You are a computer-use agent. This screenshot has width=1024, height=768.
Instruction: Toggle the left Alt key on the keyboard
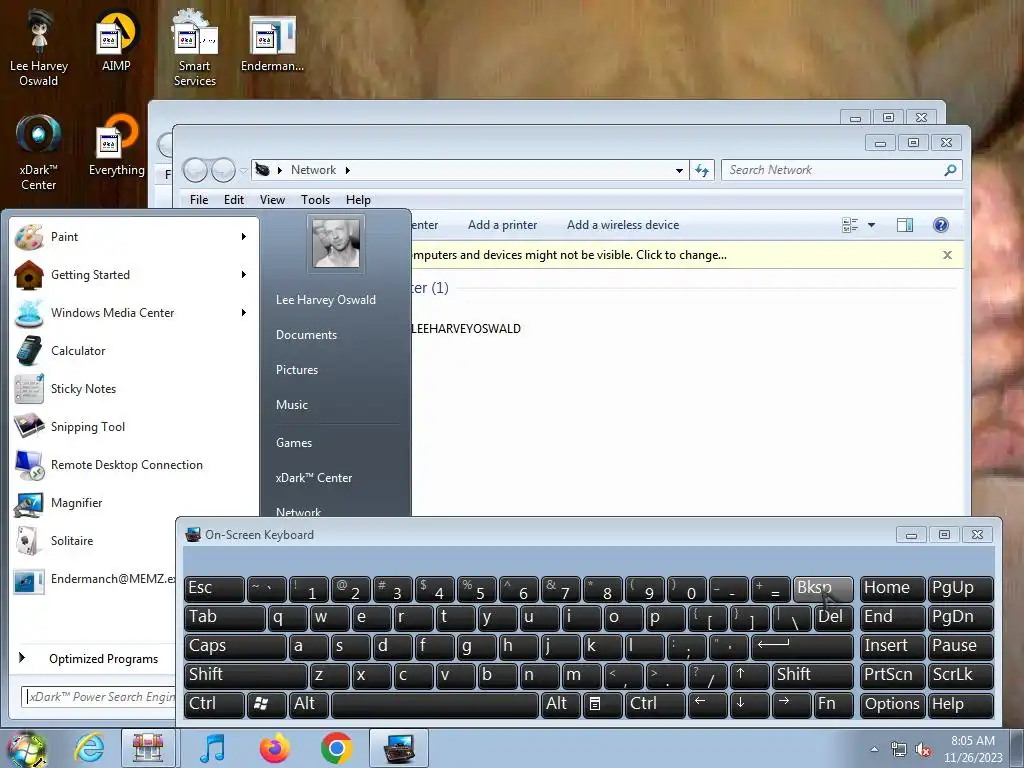[x=308, y=704]
